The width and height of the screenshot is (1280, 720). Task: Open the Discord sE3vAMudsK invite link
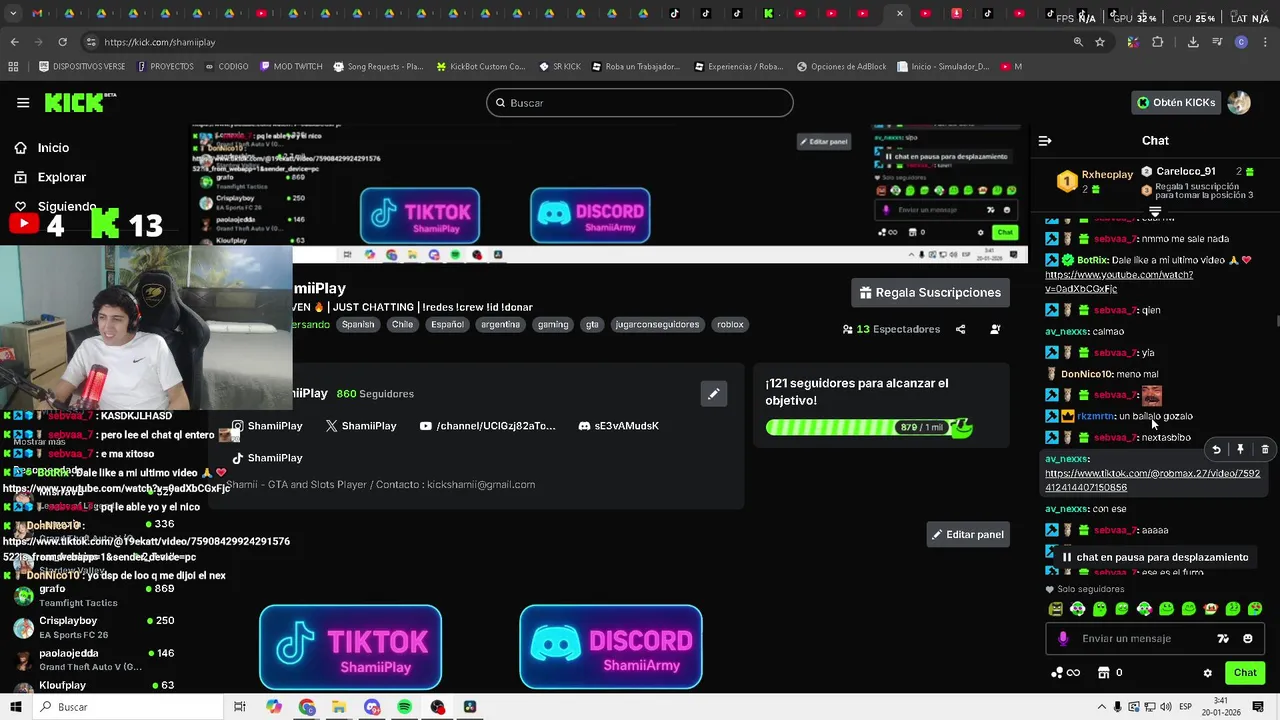point(619,426)
